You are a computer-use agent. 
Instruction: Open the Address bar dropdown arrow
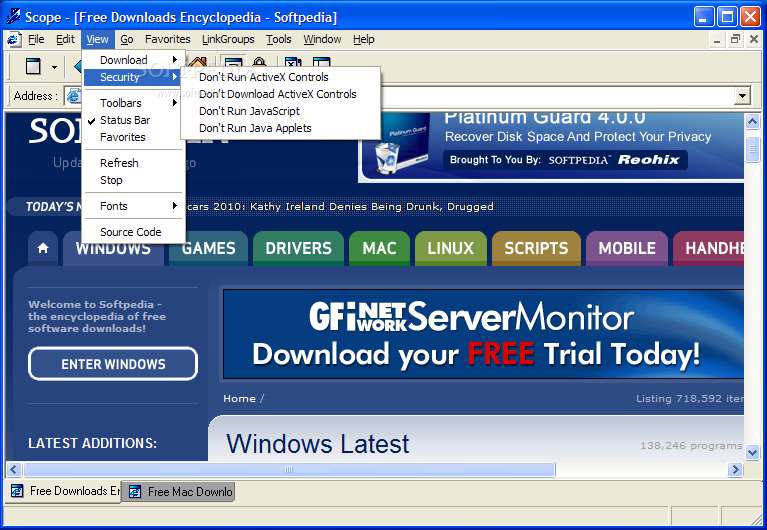pyautogui.click(x=742, y=95)
